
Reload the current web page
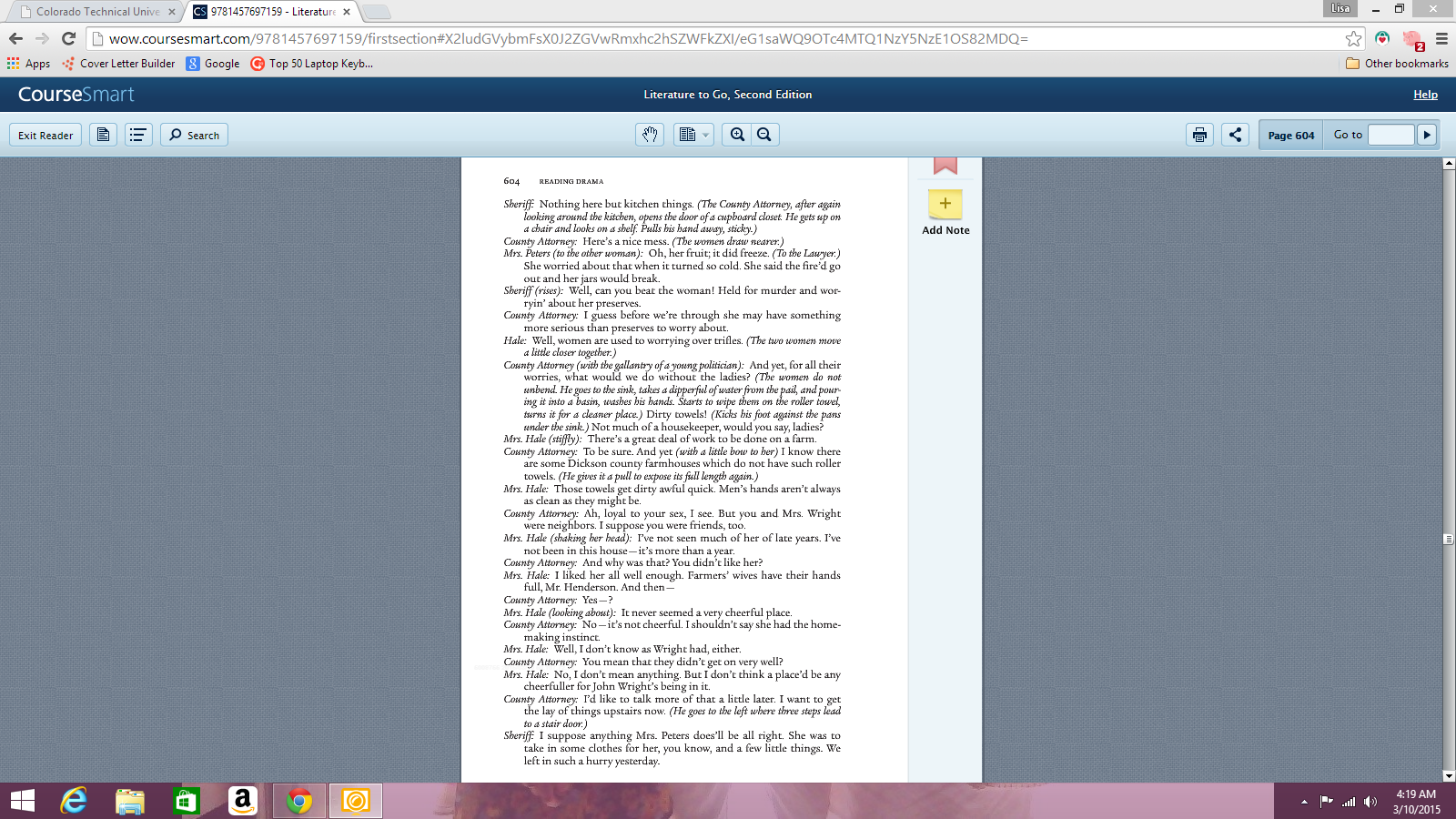pos(68,38)
